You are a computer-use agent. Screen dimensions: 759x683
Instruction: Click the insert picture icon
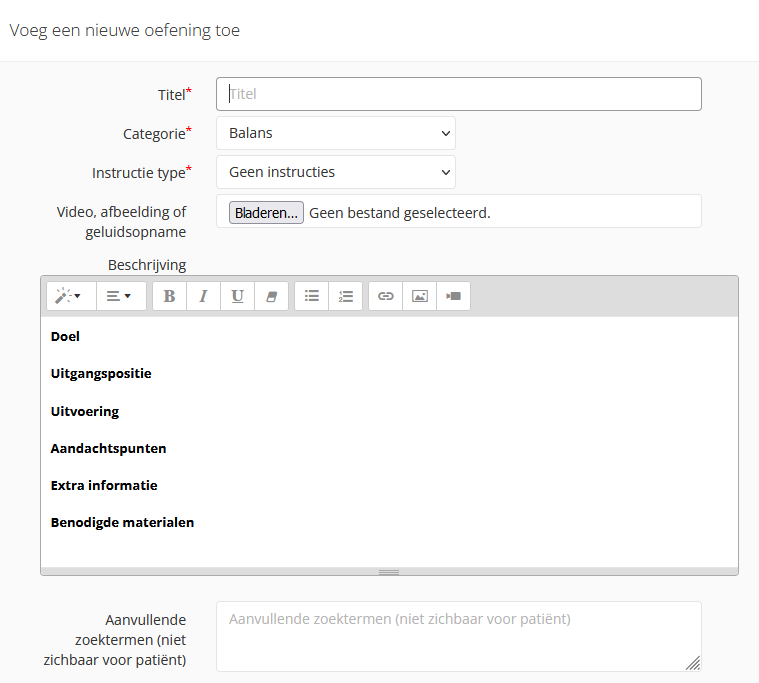pyautogui.click(x=420, y=296)
